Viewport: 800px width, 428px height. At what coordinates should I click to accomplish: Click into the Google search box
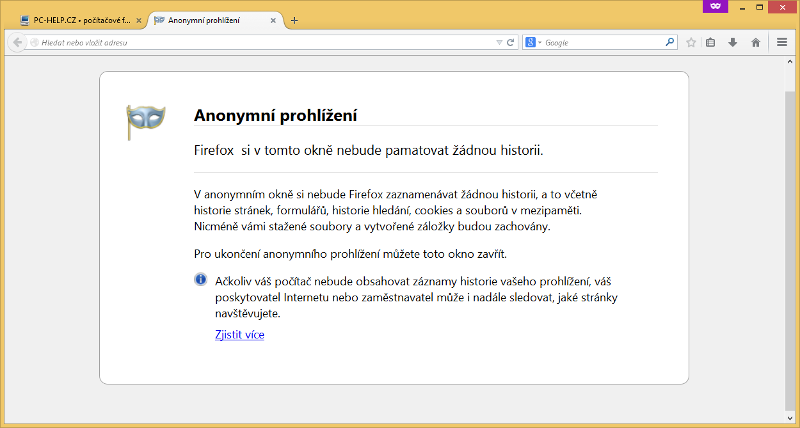pos(600,43)
